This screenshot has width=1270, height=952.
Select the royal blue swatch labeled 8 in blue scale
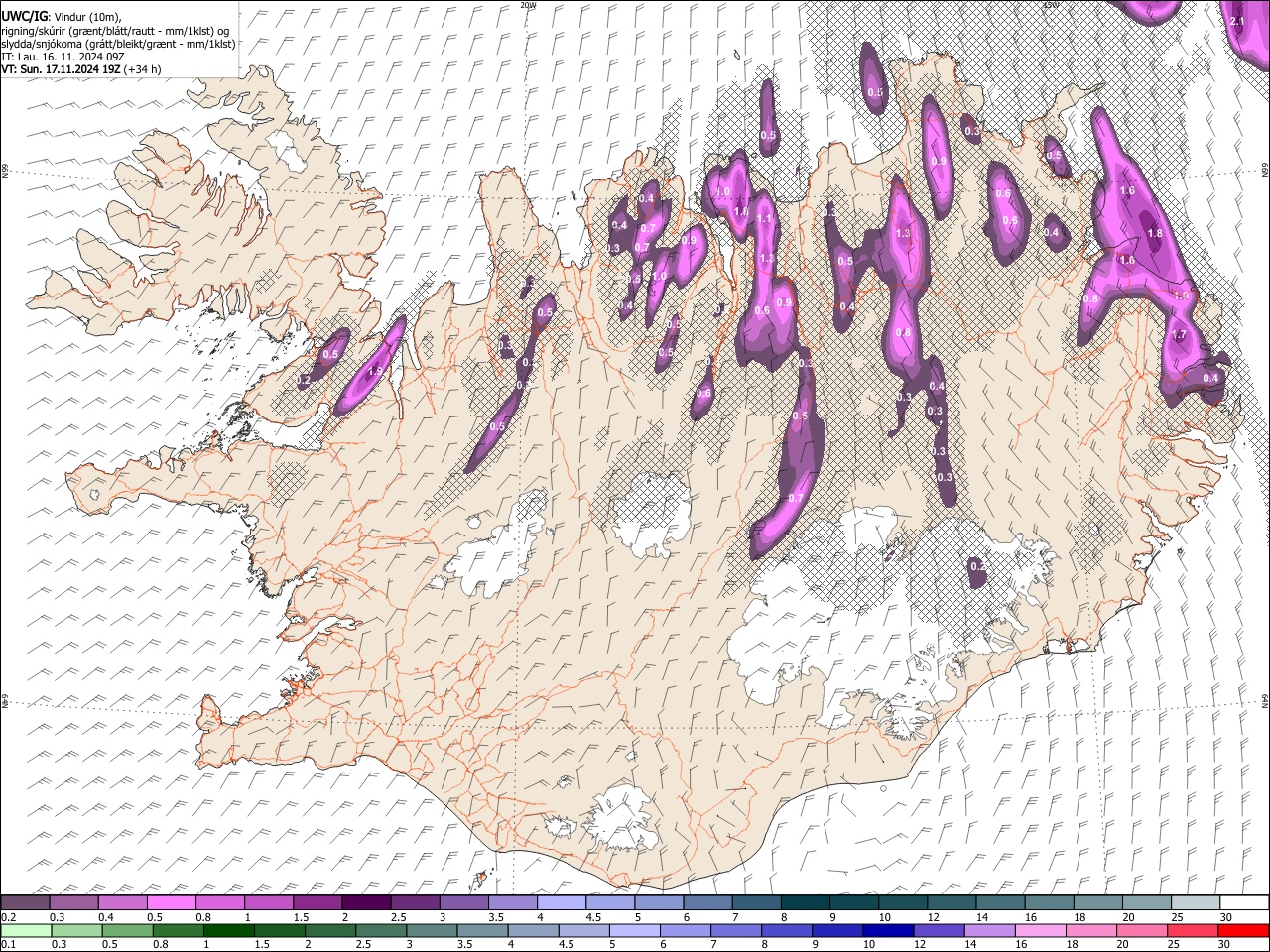tap(788, 930)
